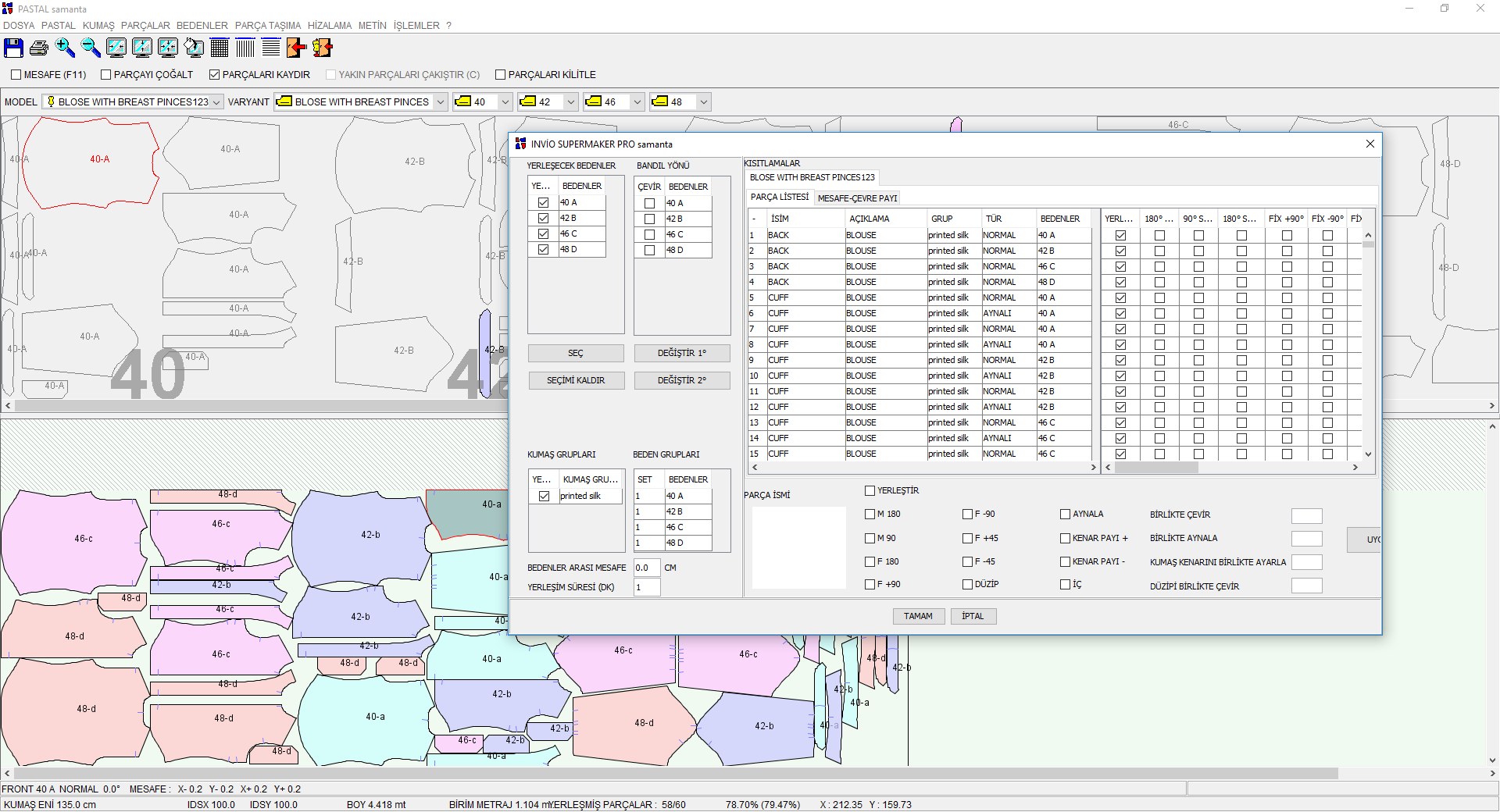This screenshot has height=812, width=1500.
Task: Click the paint bucket screen icon
Action: [x=194, y=48]
